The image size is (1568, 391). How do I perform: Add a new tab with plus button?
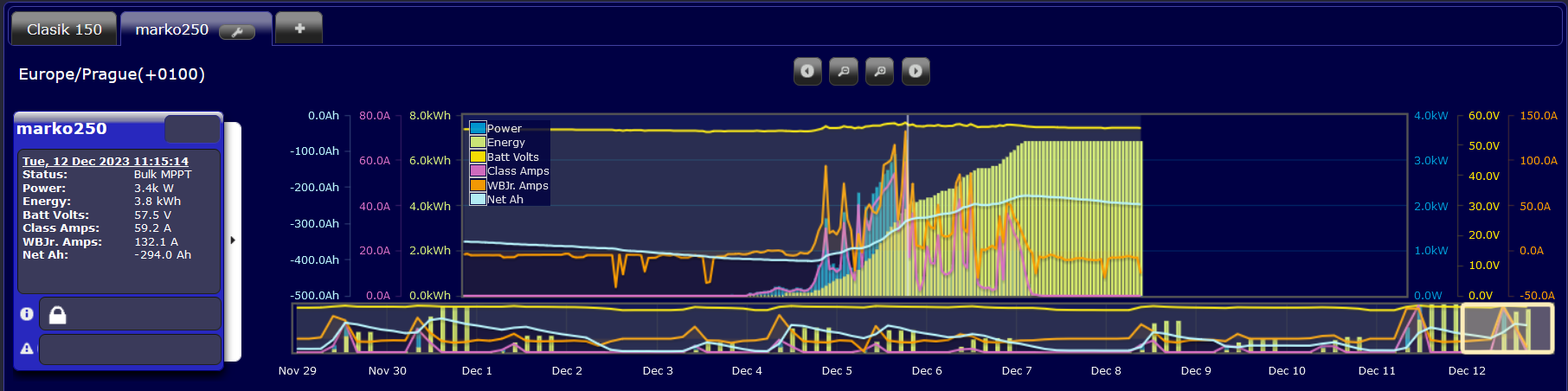click(299, 29)
